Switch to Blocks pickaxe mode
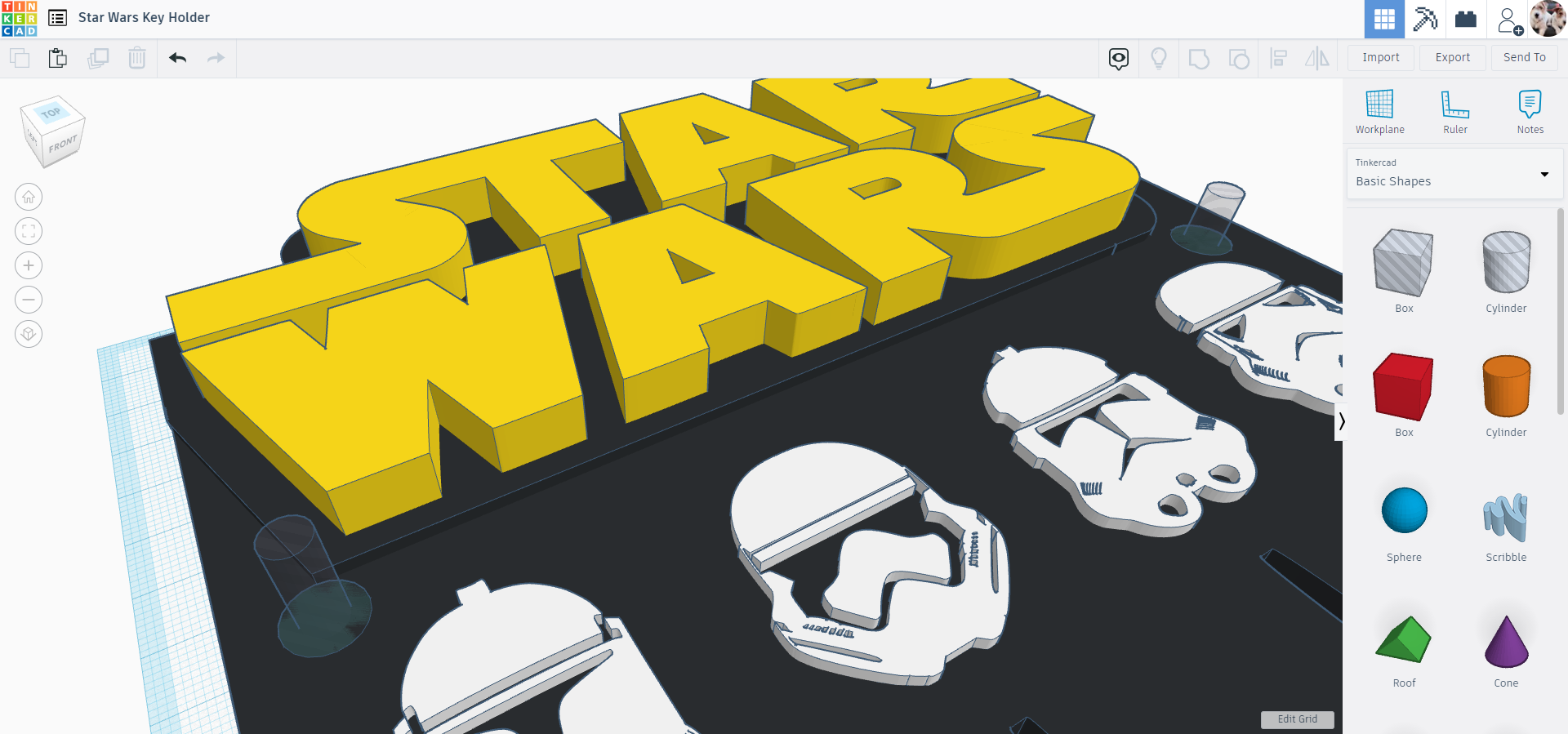 [1425, 19]
